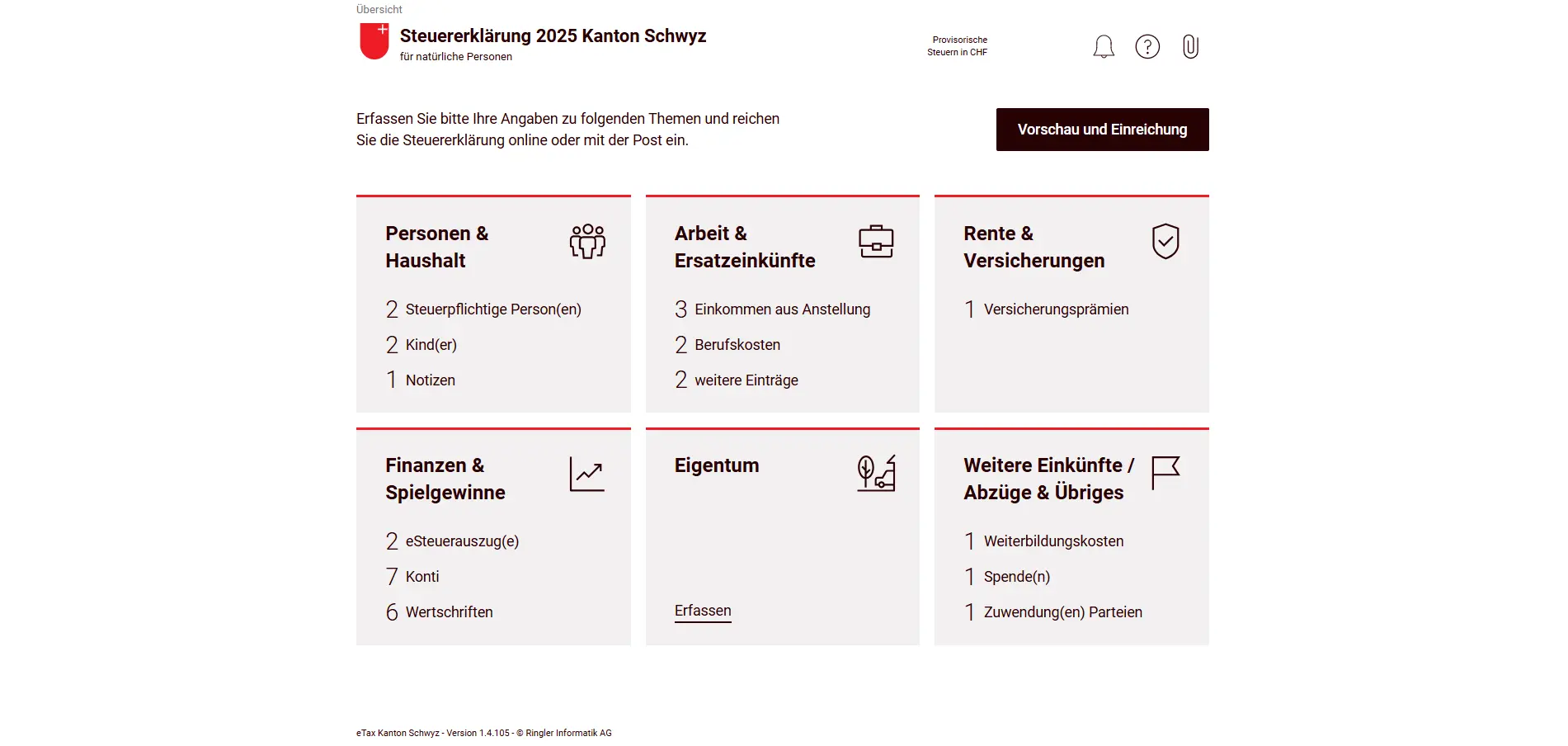
Task: Open Zuwendung(en) Parteien
Action: click(x=1063, y=611)
